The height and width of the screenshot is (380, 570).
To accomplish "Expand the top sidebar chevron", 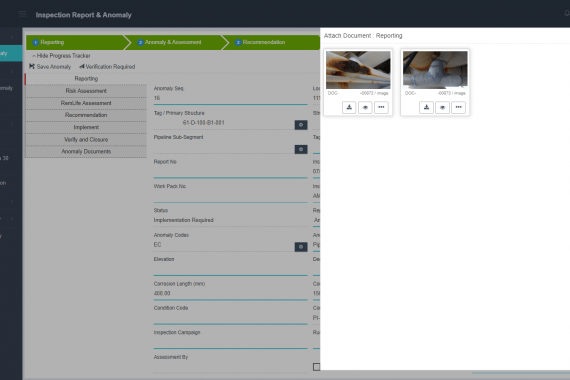I will tap(12, 37).
